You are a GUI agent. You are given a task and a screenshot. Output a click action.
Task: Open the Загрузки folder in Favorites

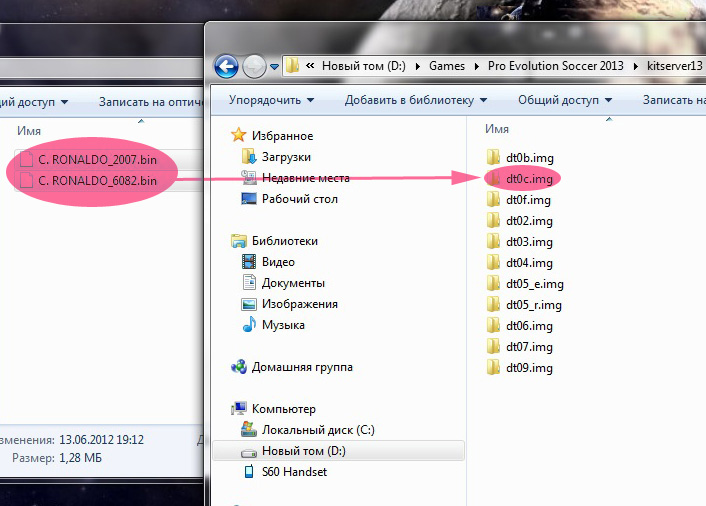[x=286, y=157]
